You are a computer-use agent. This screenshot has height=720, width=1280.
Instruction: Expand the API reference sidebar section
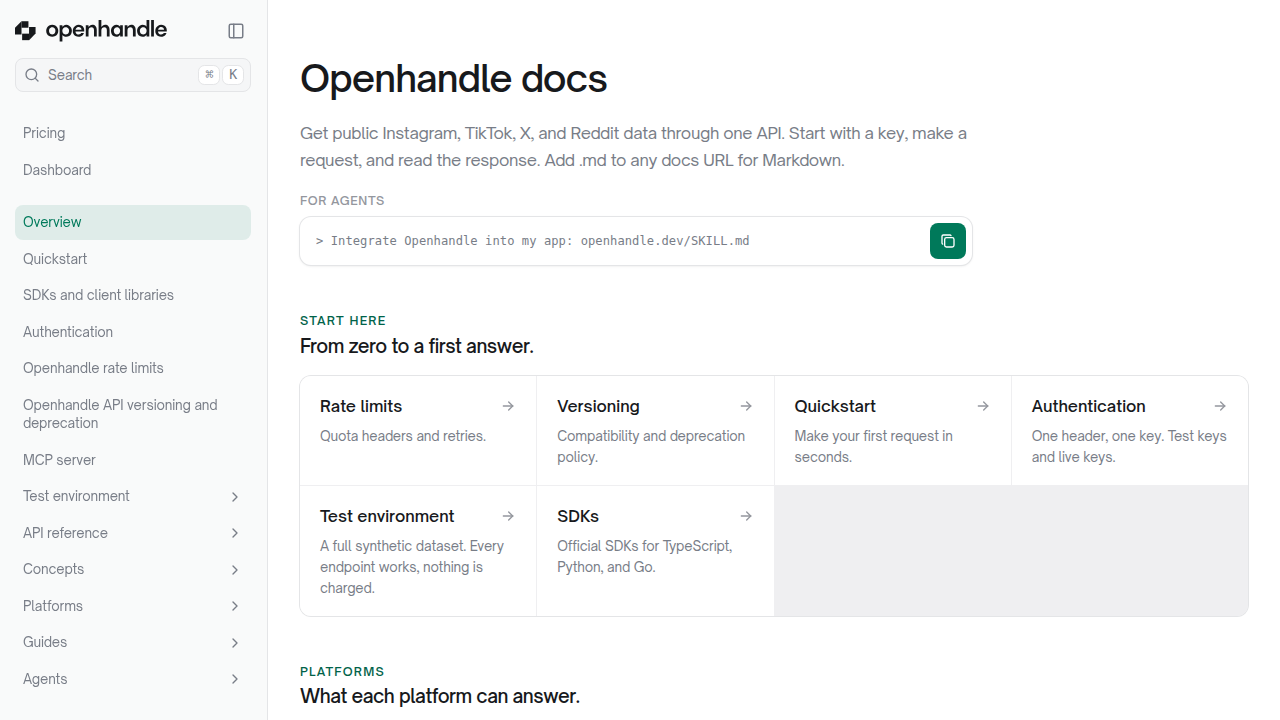coord(235,533)
